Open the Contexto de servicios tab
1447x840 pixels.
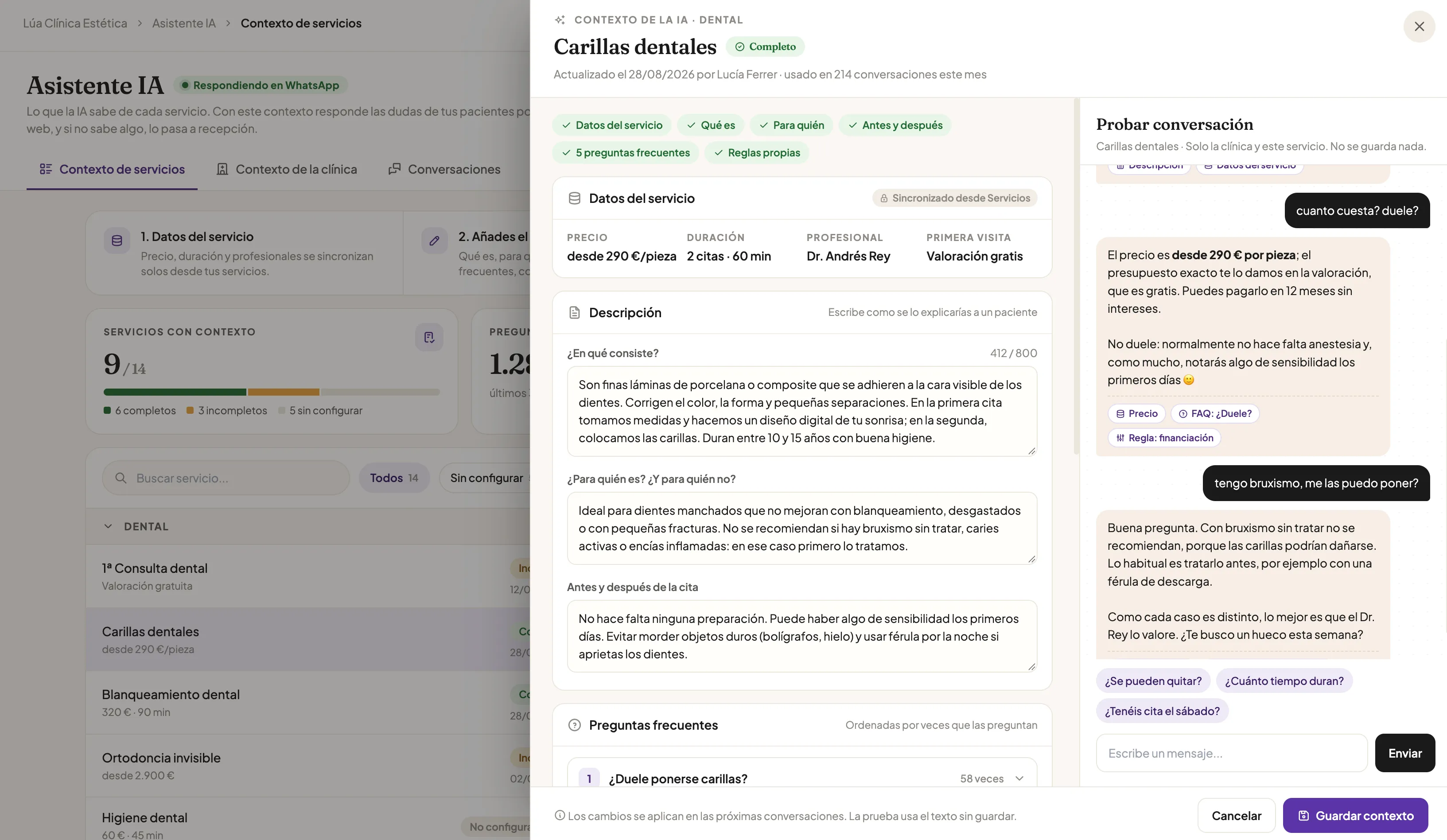(112, 169)
